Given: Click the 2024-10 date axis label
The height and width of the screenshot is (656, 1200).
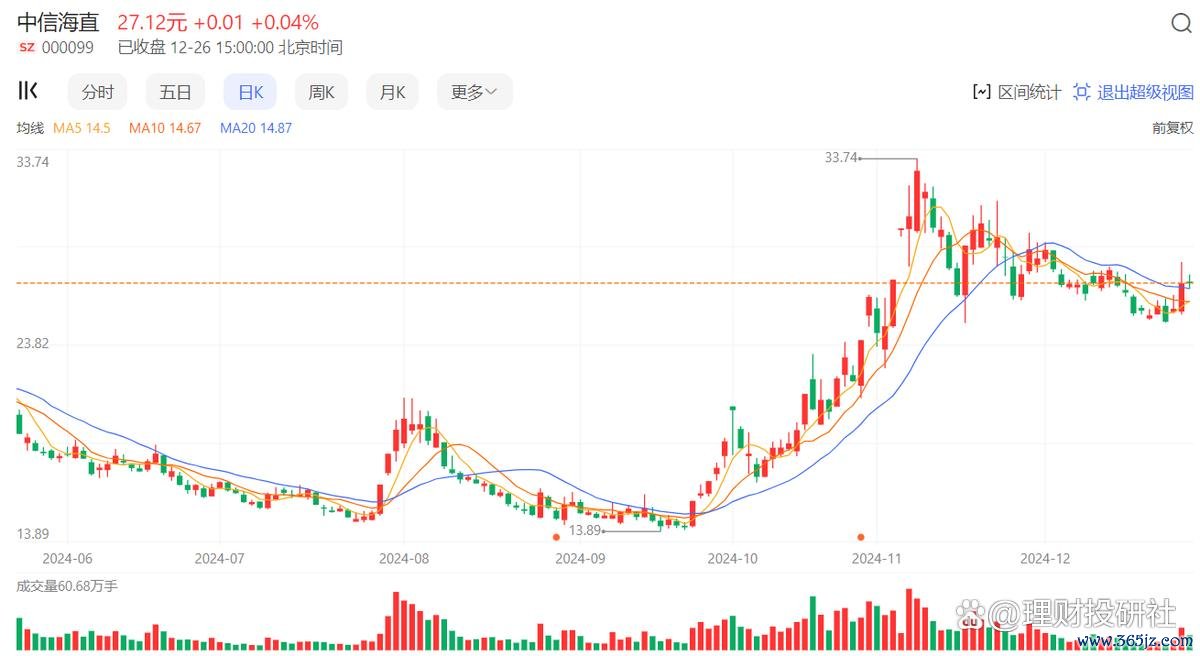Looking at the screenshot, I should [733, 558].
